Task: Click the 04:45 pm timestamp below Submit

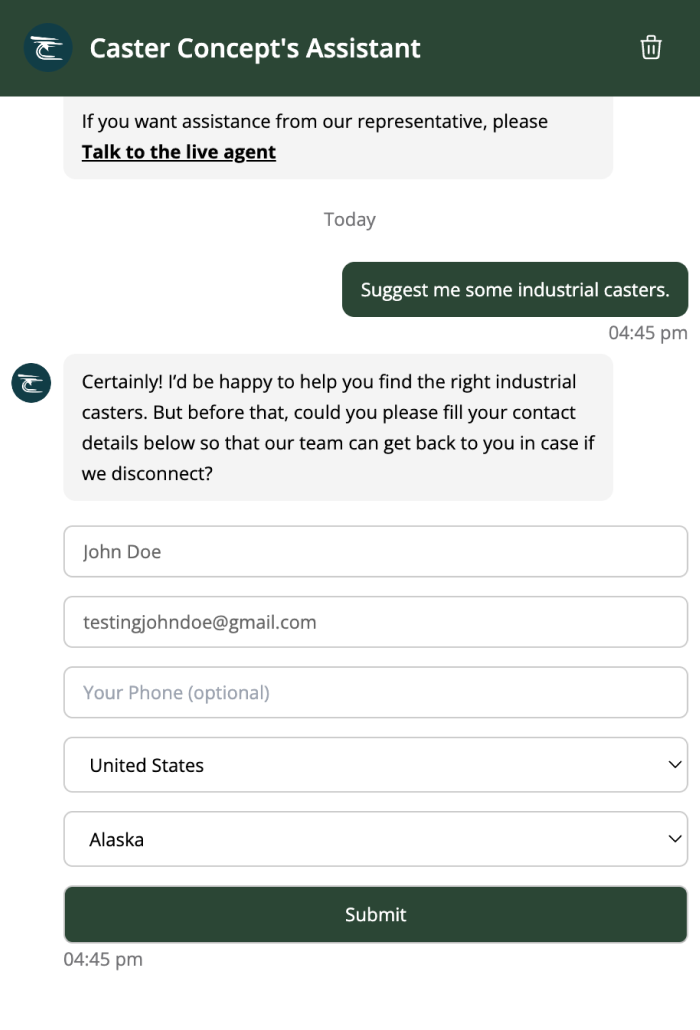Action: pyautogui.click(x=103, y=960)
